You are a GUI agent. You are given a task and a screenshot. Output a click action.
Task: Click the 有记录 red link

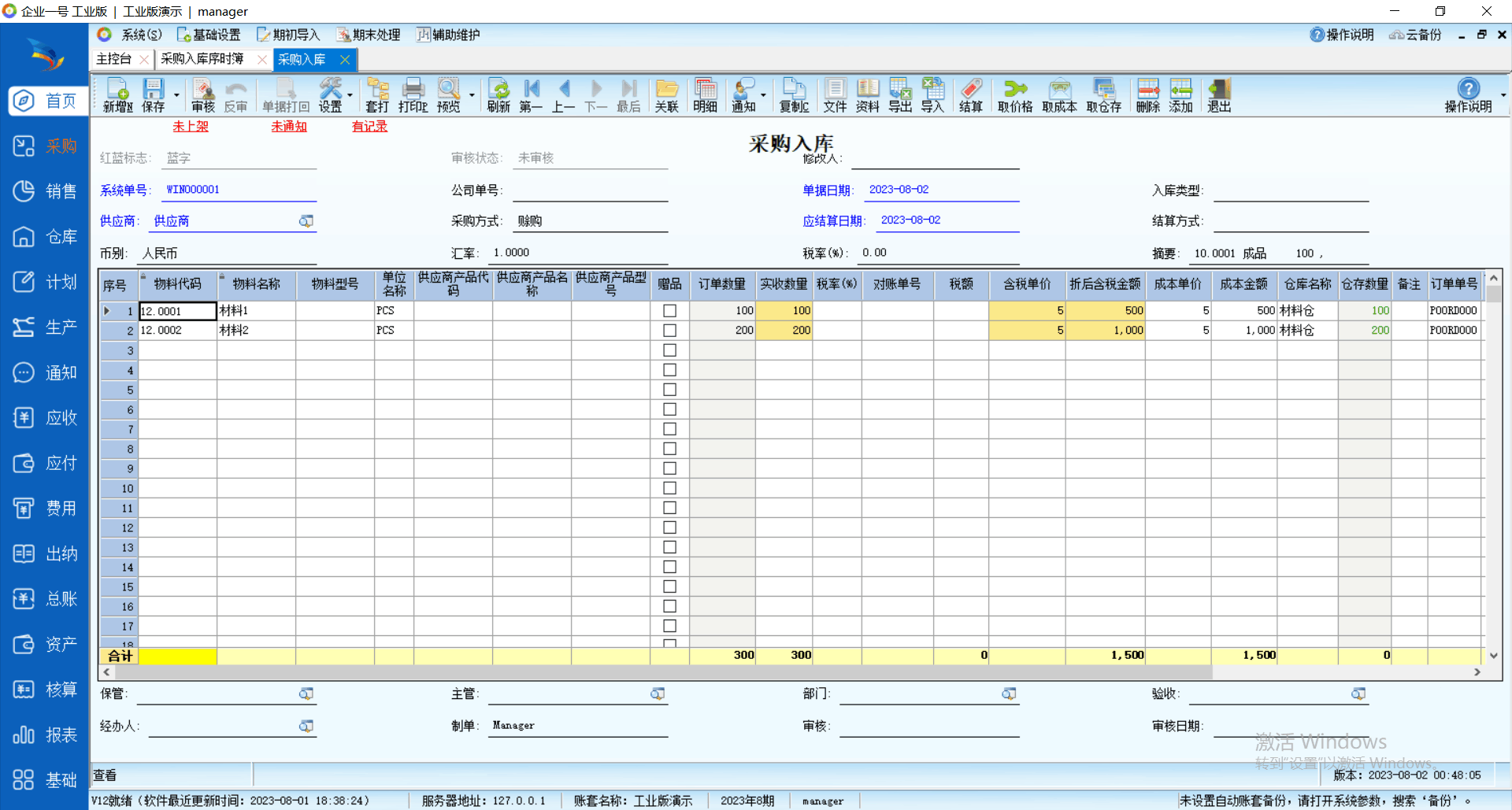pyautogui.click(x=369, y=126)
